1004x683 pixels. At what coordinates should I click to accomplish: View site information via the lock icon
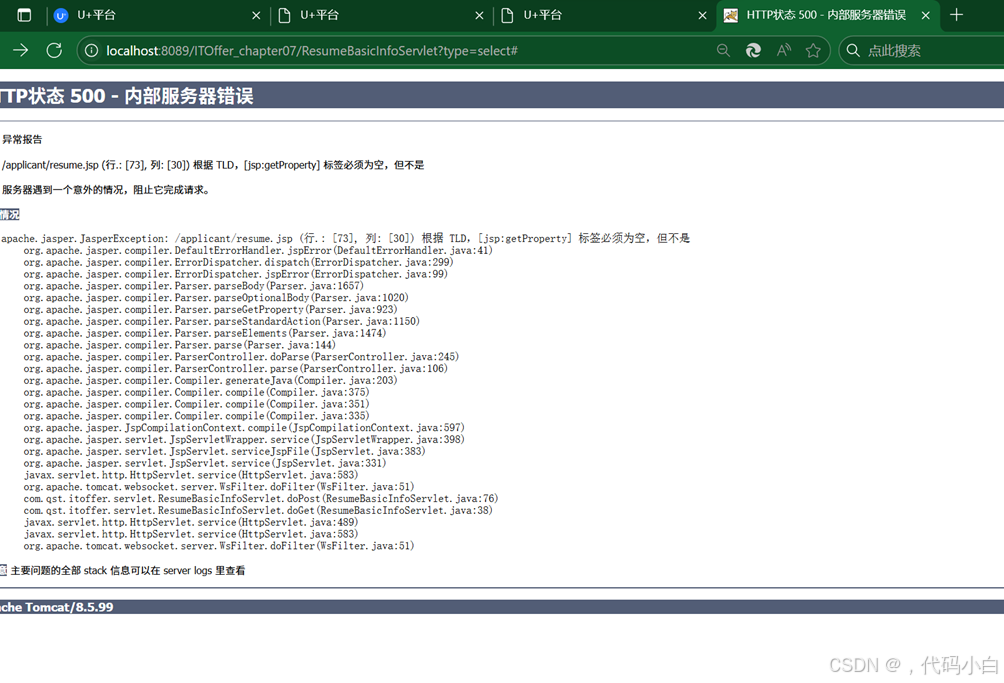click(x=91, y=50)
